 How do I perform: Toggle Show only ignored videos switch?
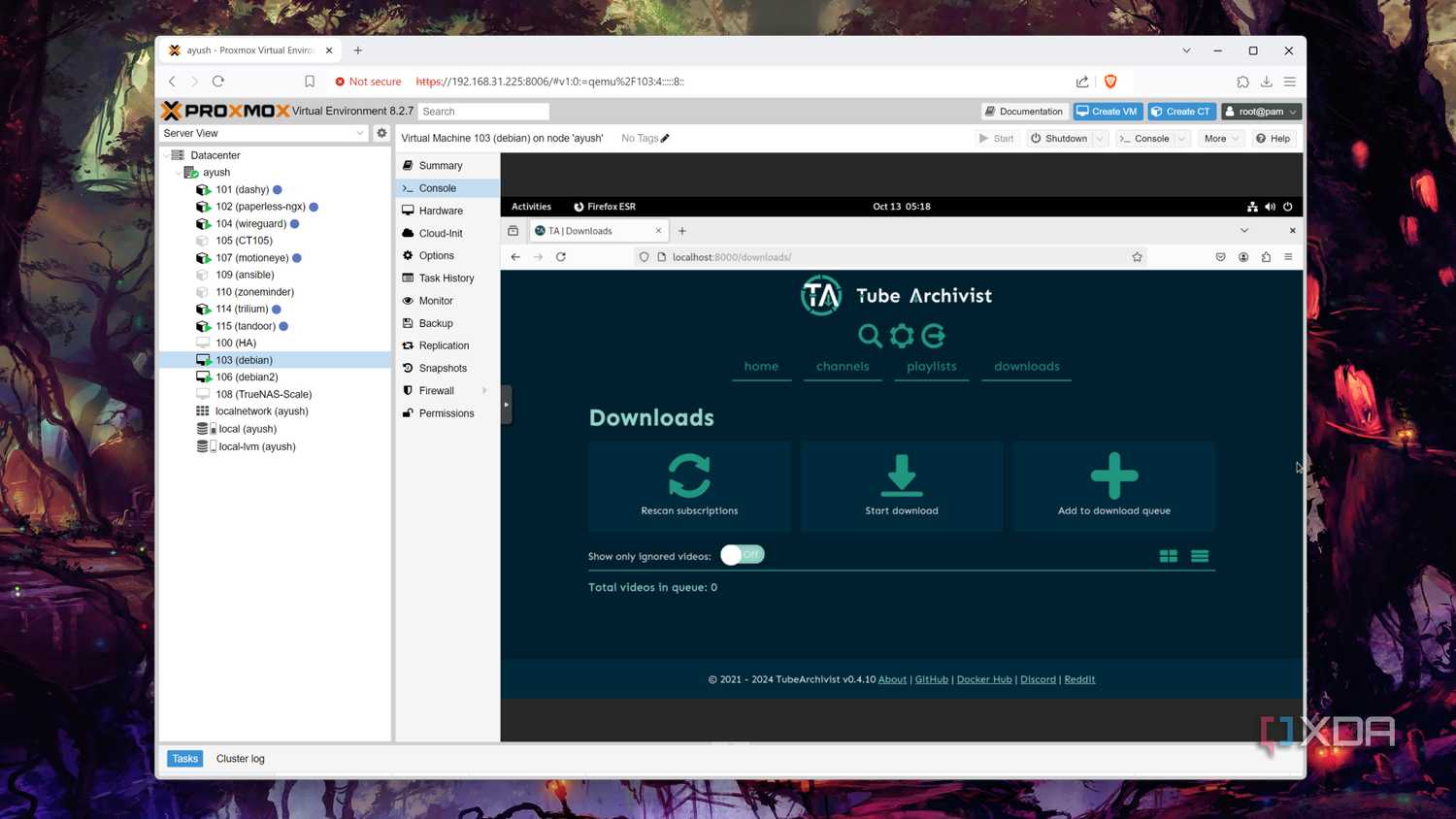click(743, 555)
